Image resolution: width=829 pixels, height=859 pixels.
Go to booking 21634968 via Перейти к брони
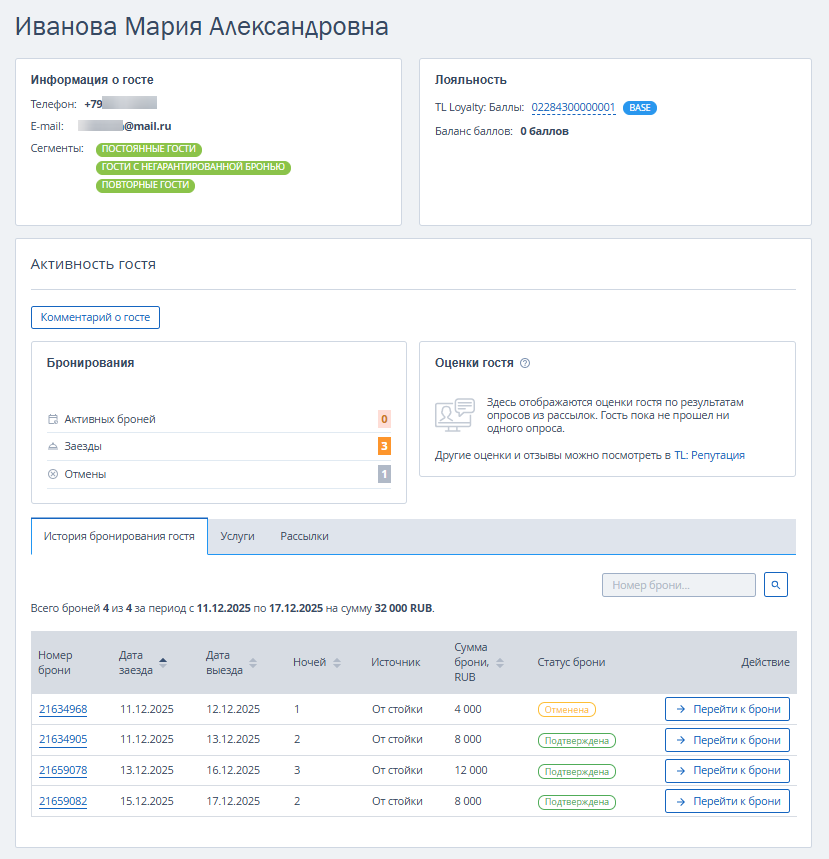click(x=727, y=709)
